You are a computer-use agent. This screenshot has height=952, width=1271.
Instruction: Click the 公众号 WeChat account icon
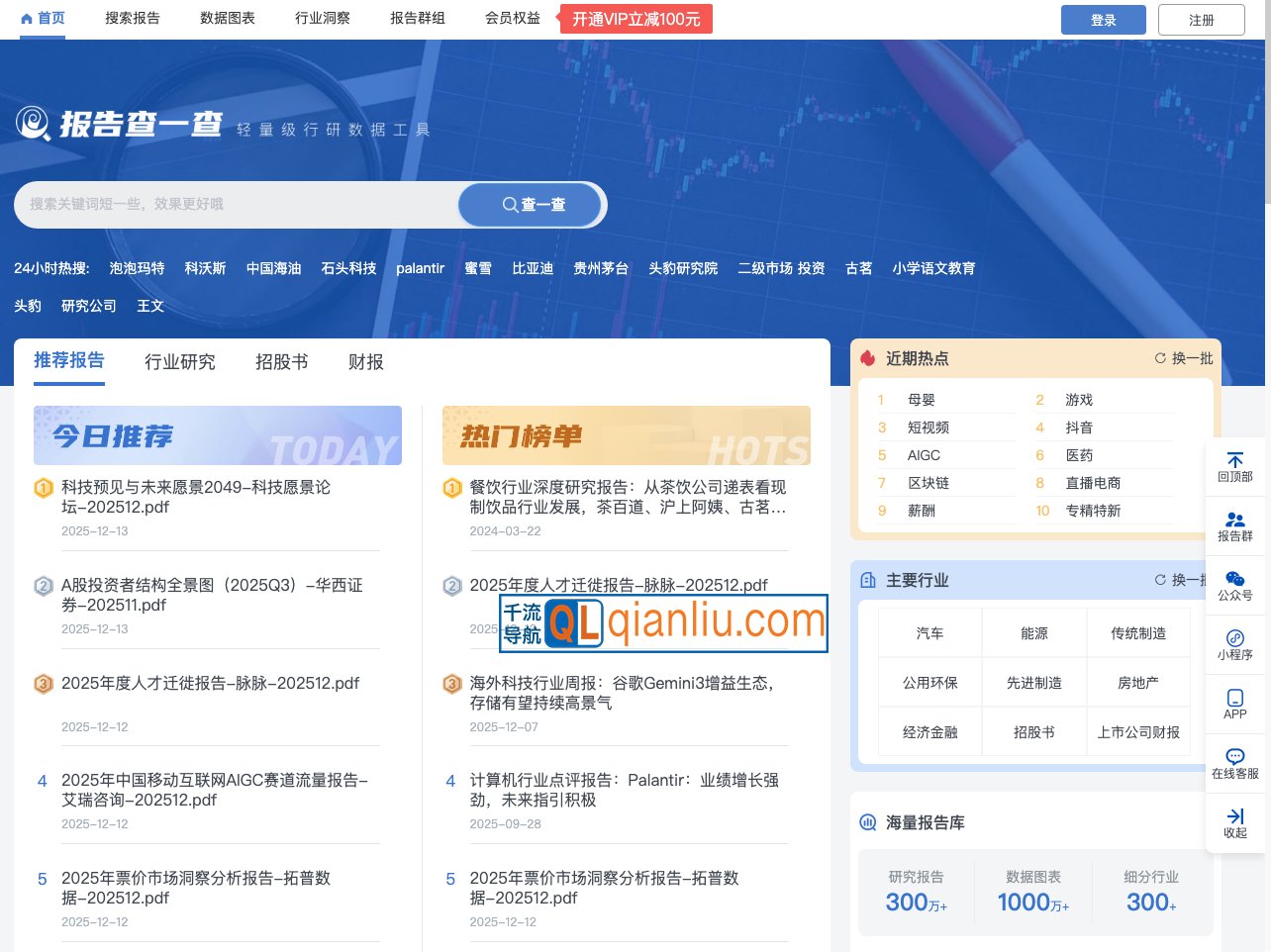tap(1234, 586)
